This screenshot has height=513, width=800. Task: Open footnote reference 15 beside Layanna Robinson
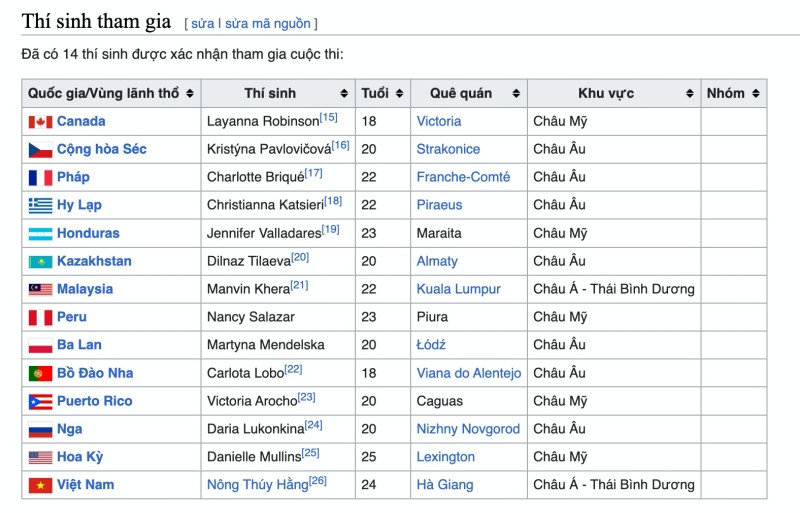[328, 118]
